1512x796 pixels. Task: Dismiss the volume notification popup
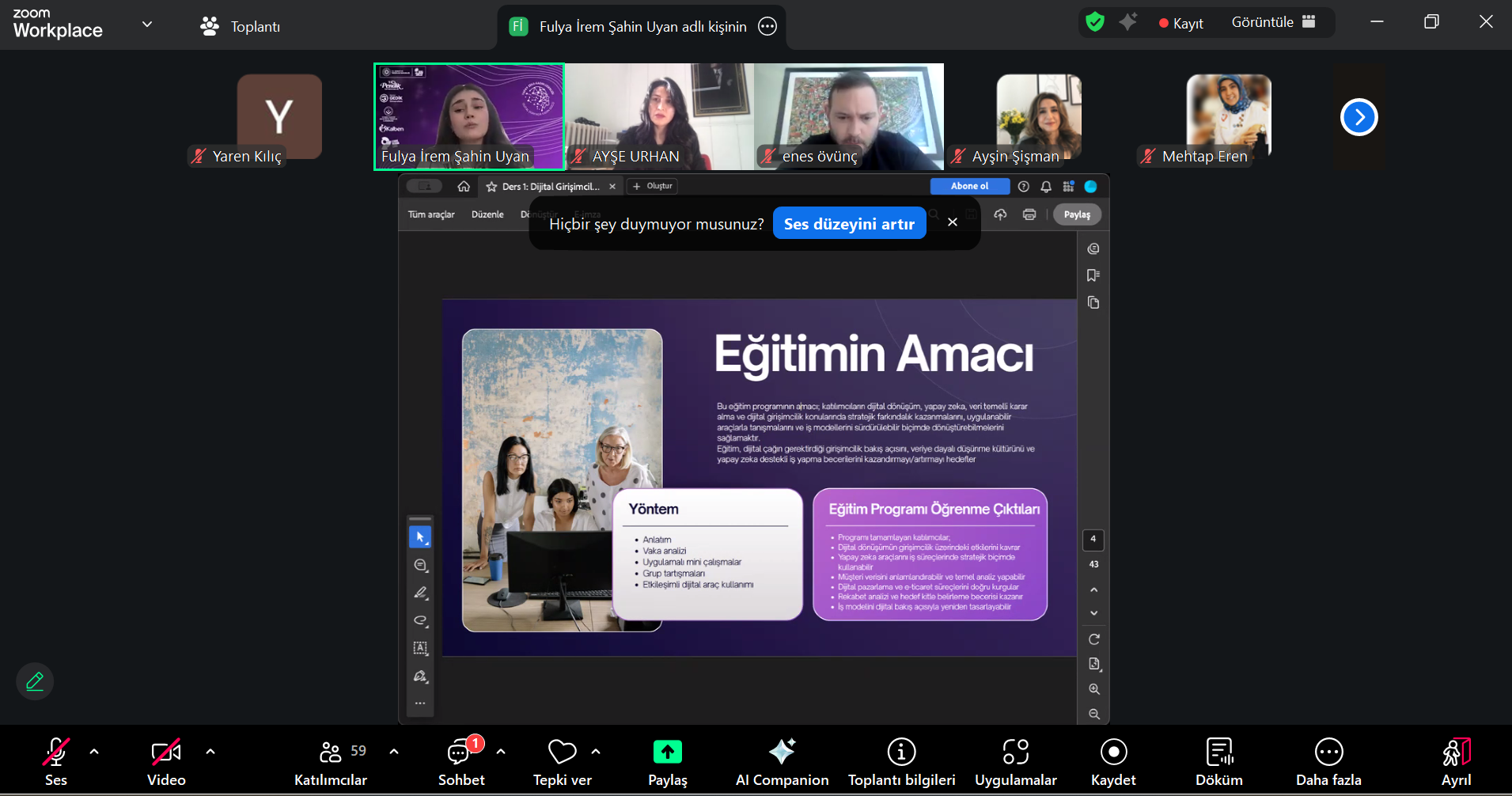pos(953,222)
